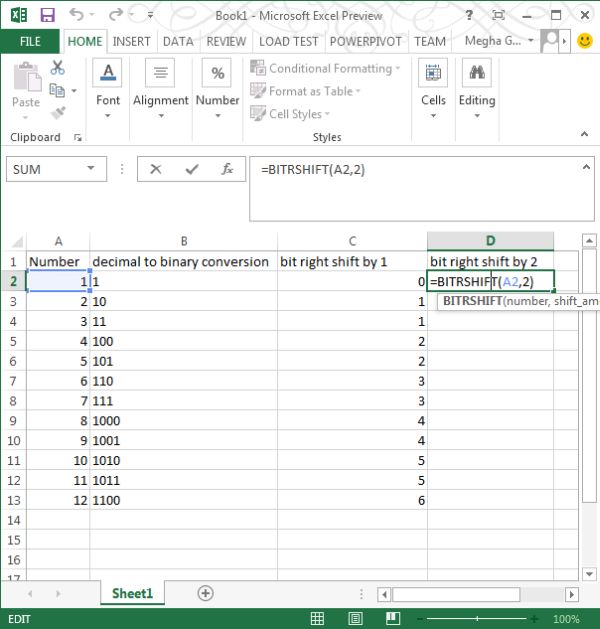Select row 5 header

click(13, 341)
